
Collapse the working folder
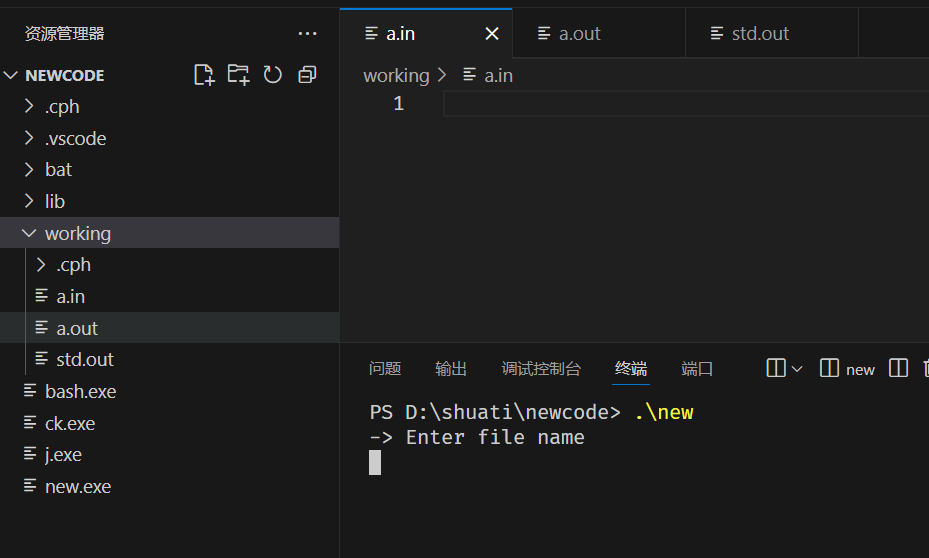click(77, 233)
